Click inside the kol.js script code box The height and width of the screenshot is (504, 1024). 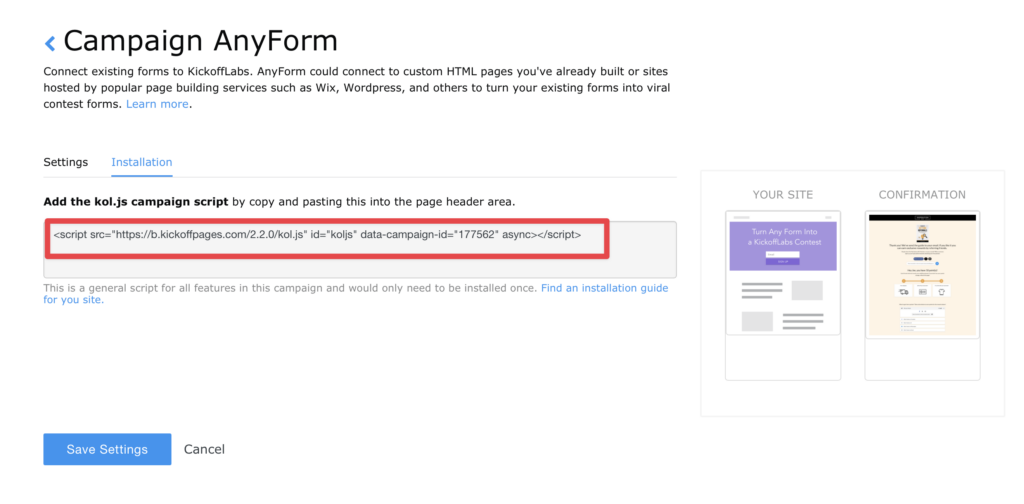click(x=360, y=249)
